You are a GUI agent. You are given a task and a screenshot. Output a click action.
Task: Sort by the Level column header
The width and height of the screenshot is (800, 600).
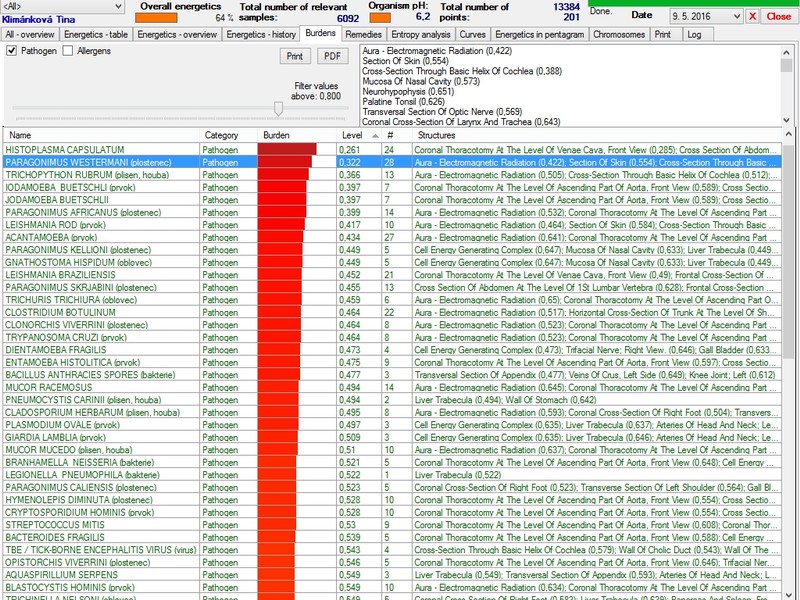point(352,135)
